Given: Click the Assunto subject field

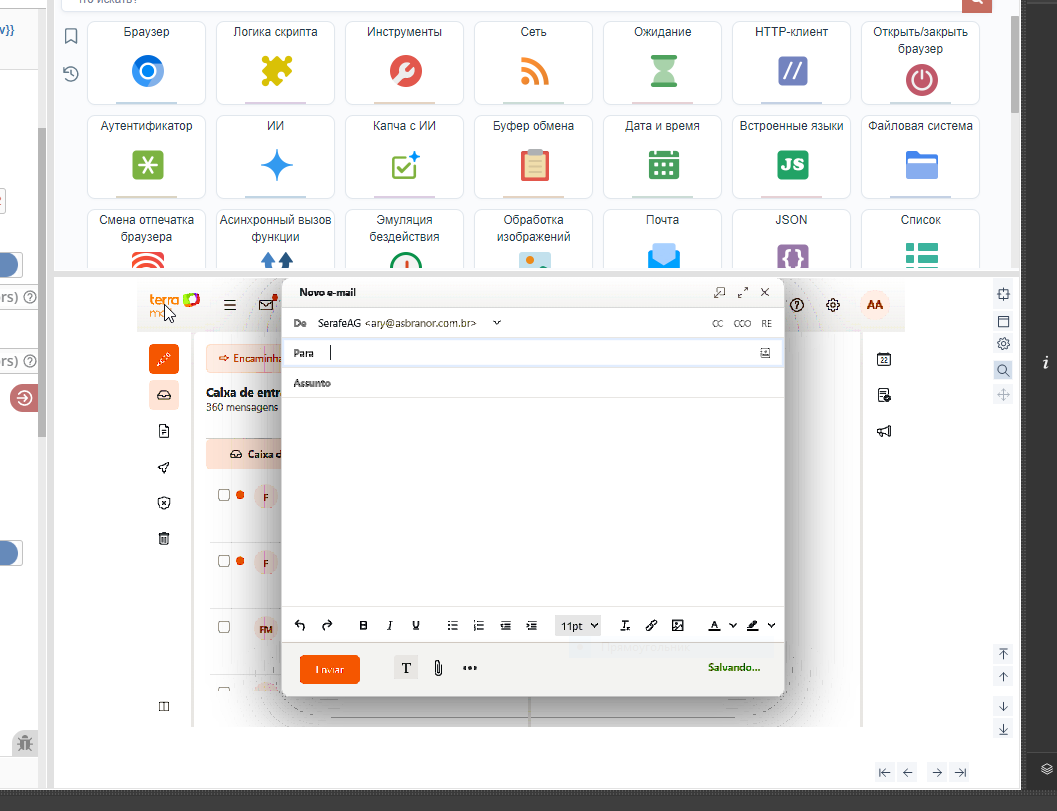Looking at the screenshot, I should [x=533, y=383].
